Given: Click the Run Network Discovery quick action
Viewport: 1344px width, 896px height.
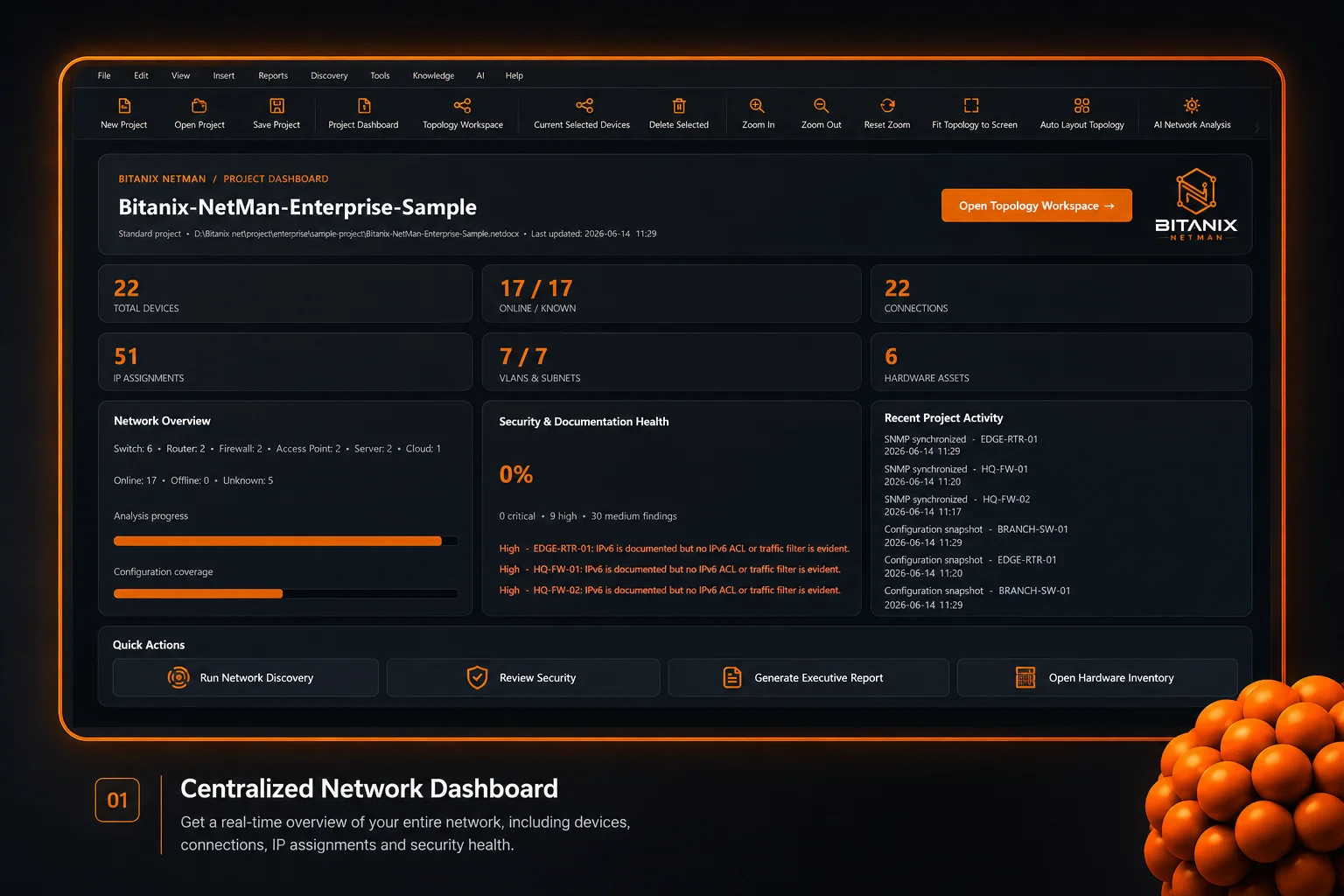Looking at the screenshot, I should (x=246, y=678).
